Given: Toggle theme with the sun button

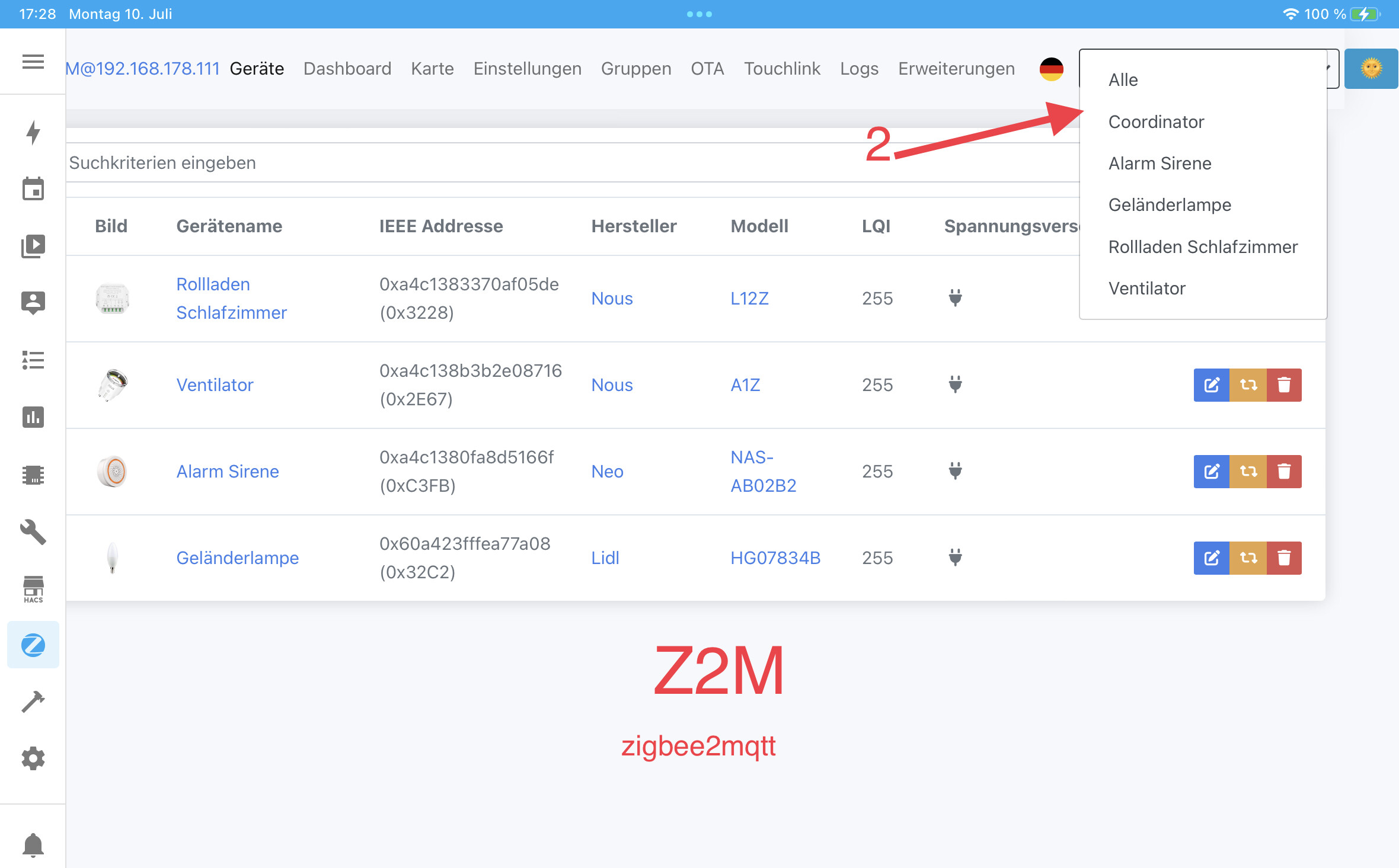Looking at the screenshot, I should tap(1371, 69).
